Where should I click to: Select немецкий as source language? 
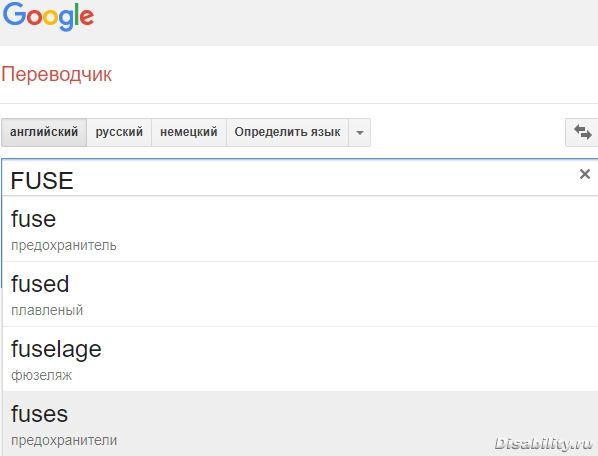pyautogui.click(x=189, y=132)
